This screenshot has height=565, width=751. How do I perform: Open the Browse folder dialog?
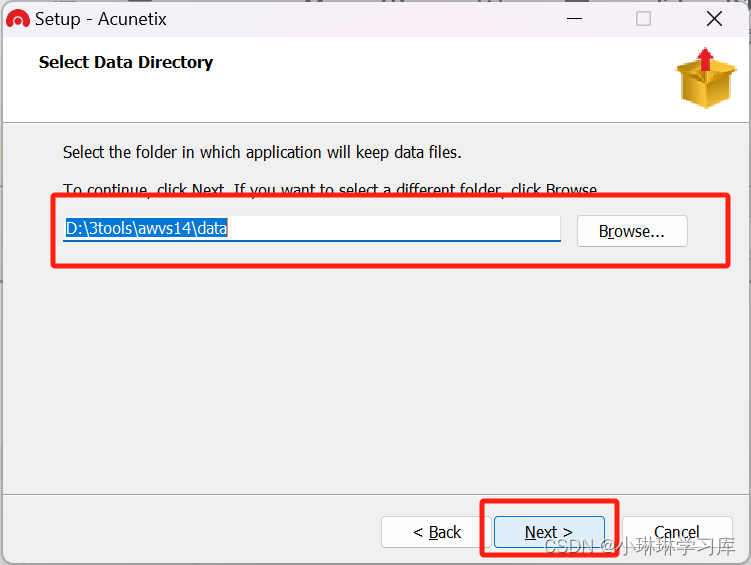pos(632,231)
